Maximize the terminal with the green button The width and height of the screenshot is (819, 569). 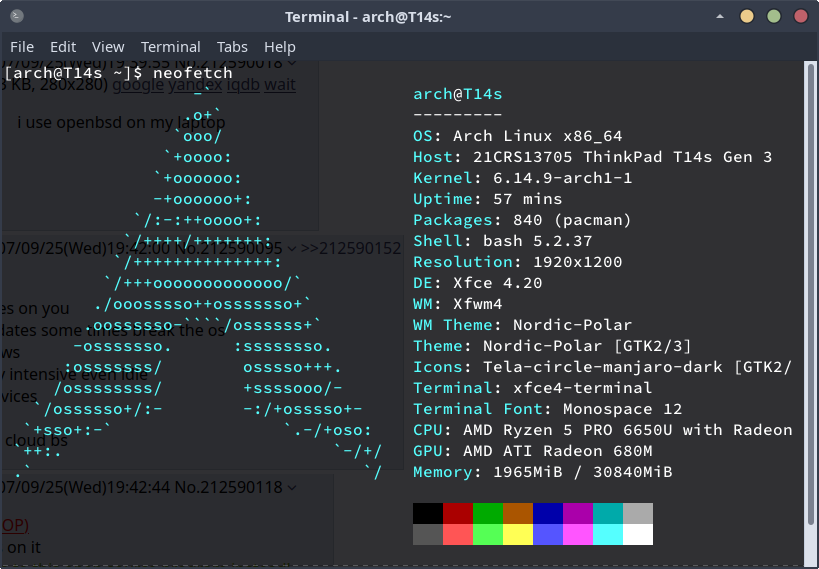tap(774, 16)
